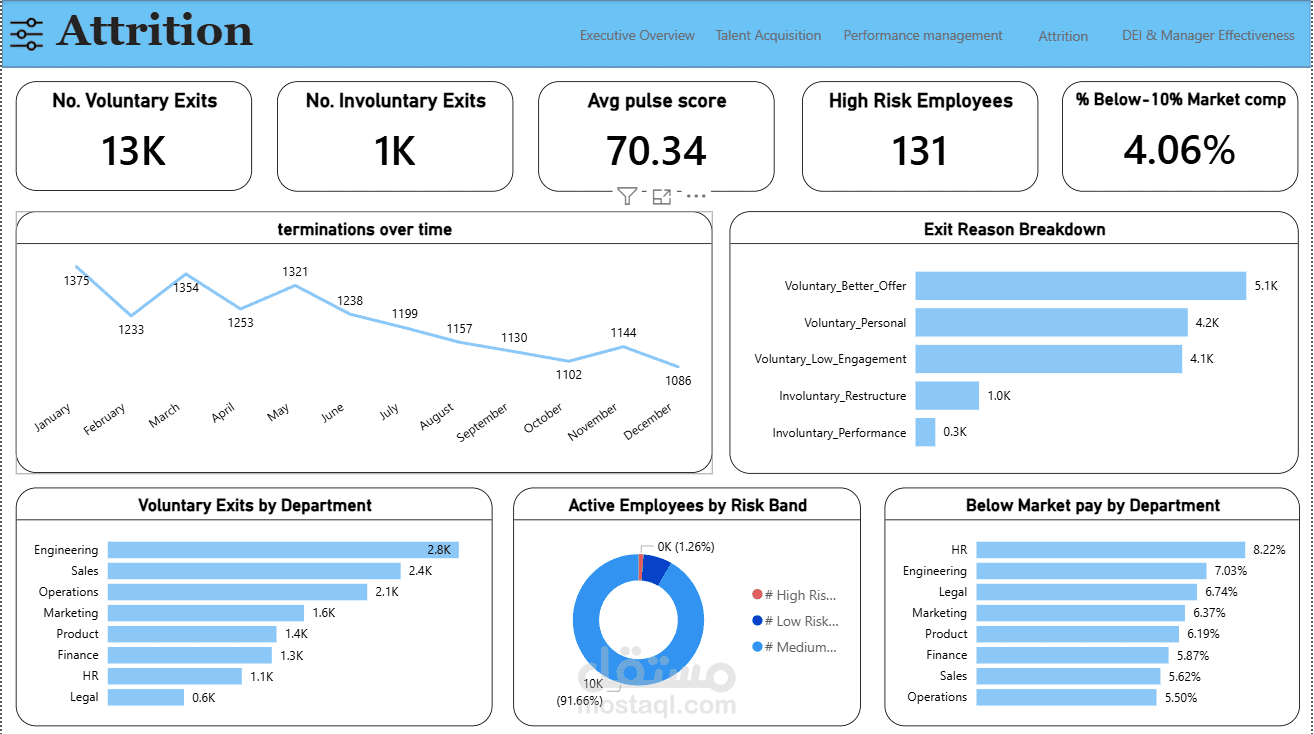The height and width of the screenshot is (734, 1314).
Task: Open DEI & Manager Effectiveness page
Action: click(x=1208, y=35)
